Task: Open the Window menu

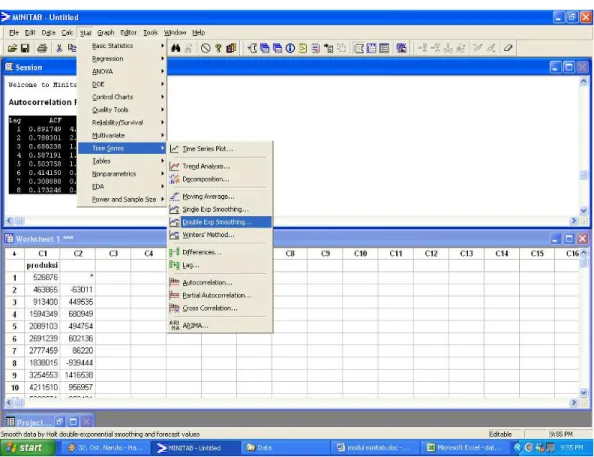Action: tap(175, 33)
